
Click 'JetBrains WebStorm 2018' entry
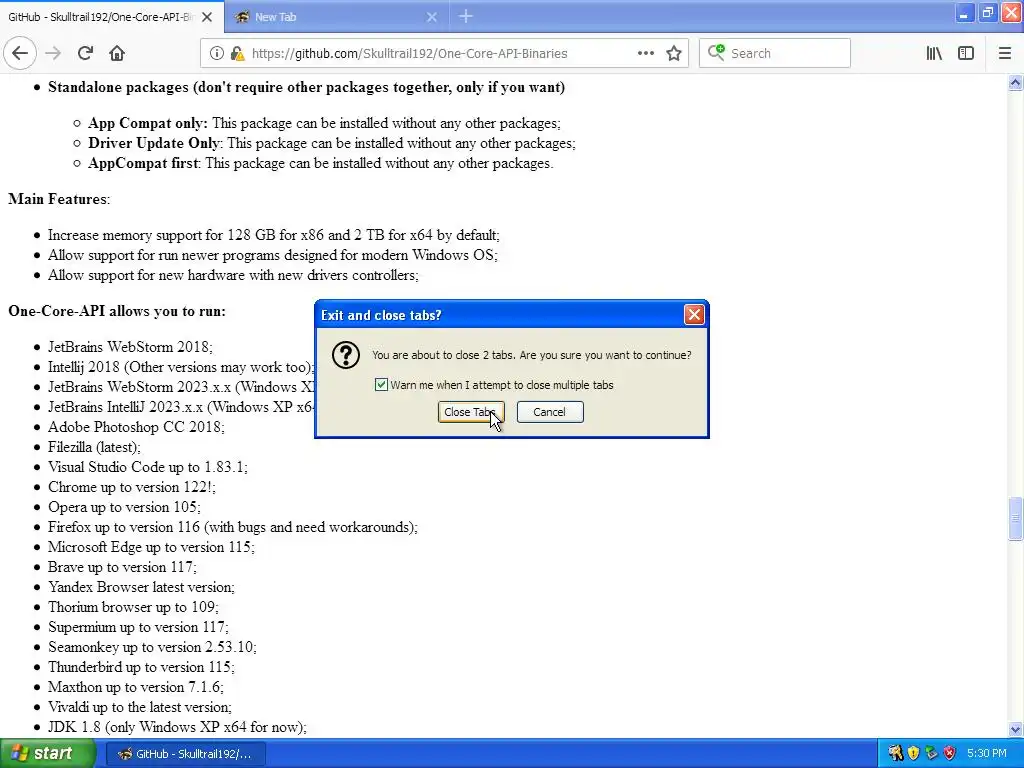130,347
